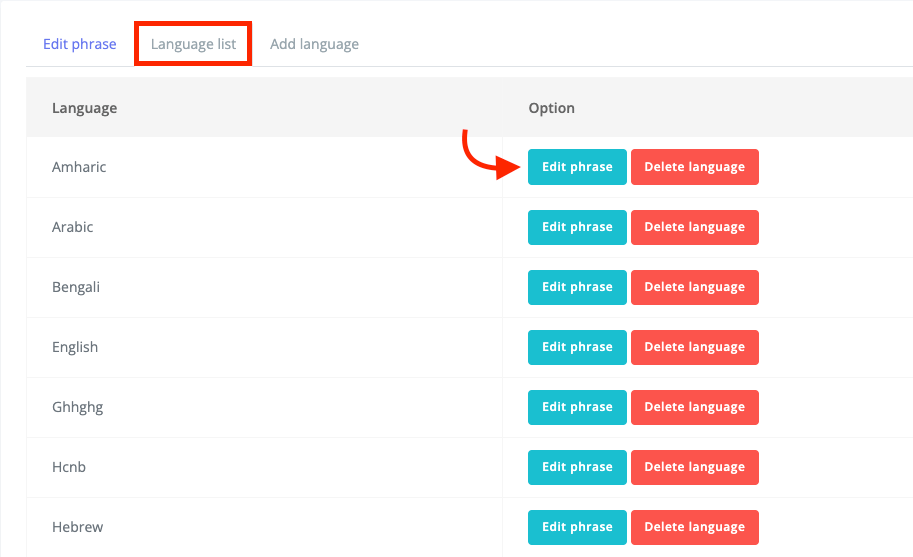The width and height of the screenshot is (913, 557).
Task: Delete the Amharic language
Action: [x=695, y=167]
